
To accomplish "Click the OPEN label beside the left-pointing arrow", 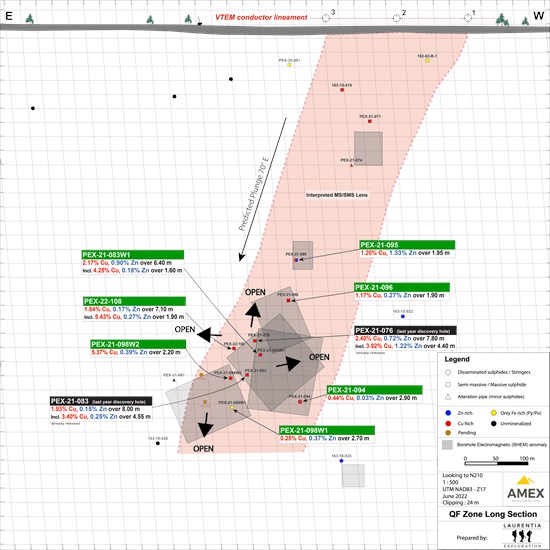I will [x=185, y=329].
